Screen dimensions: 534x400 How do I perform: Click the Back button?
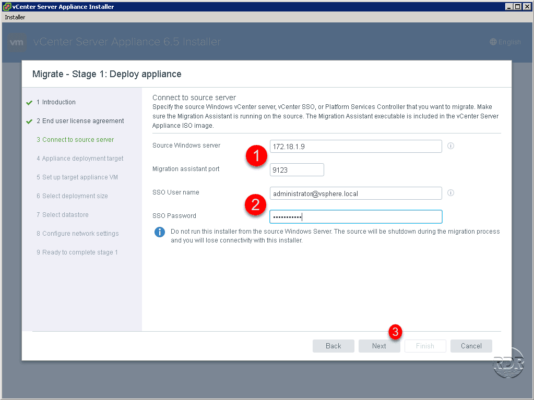click(x=333, y=346)
